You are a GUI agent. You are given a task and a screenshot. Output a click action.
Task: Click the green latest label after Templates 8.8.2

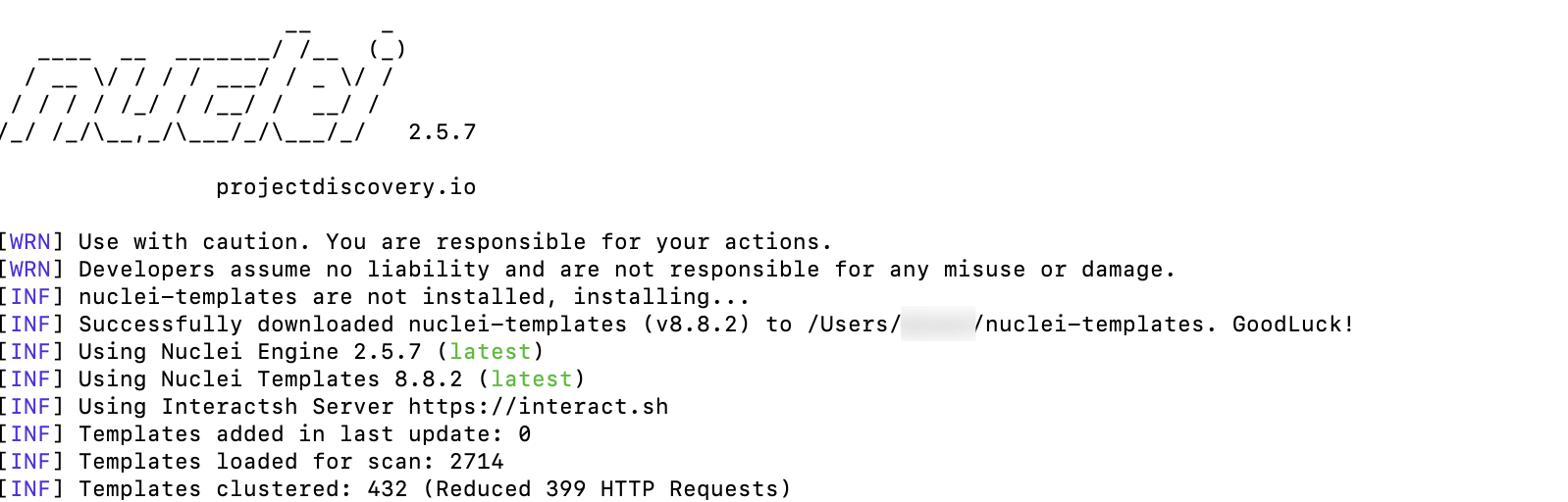click(532, 378)
